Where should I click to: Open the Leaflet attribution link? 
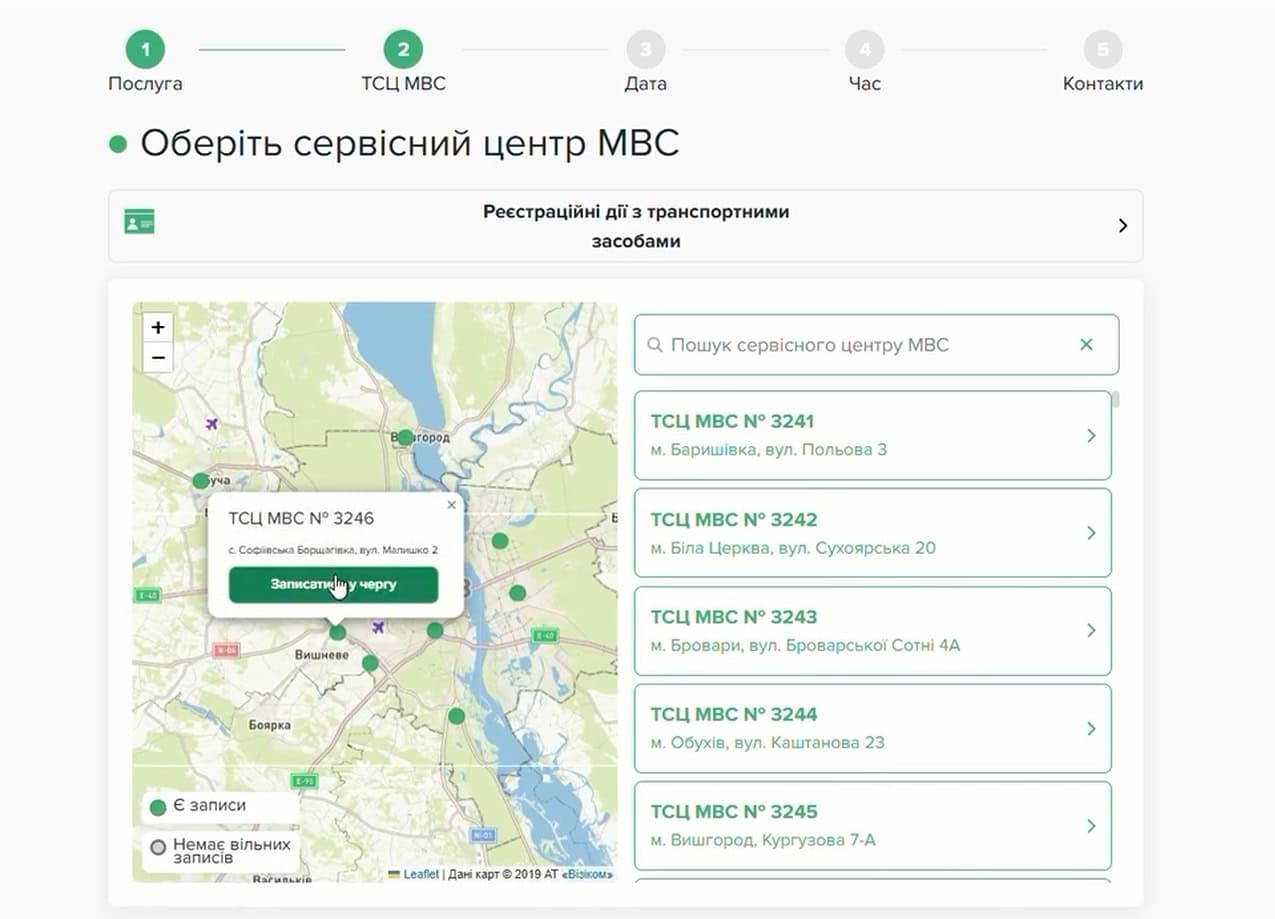click(x=421, y=874)
